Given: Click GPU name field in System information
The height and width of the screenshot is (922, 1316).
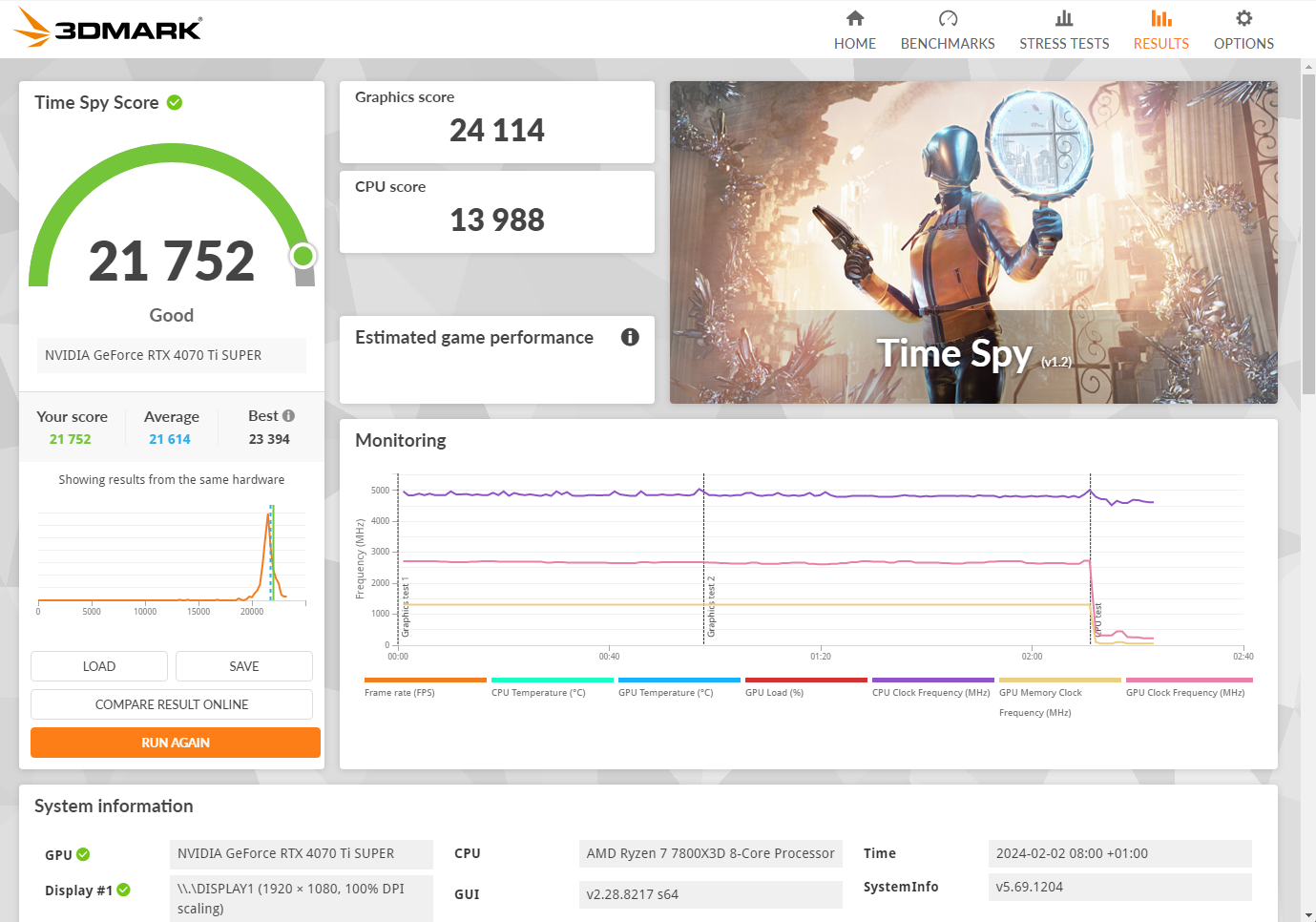Looking at the screenshot, I should point(302,853).
